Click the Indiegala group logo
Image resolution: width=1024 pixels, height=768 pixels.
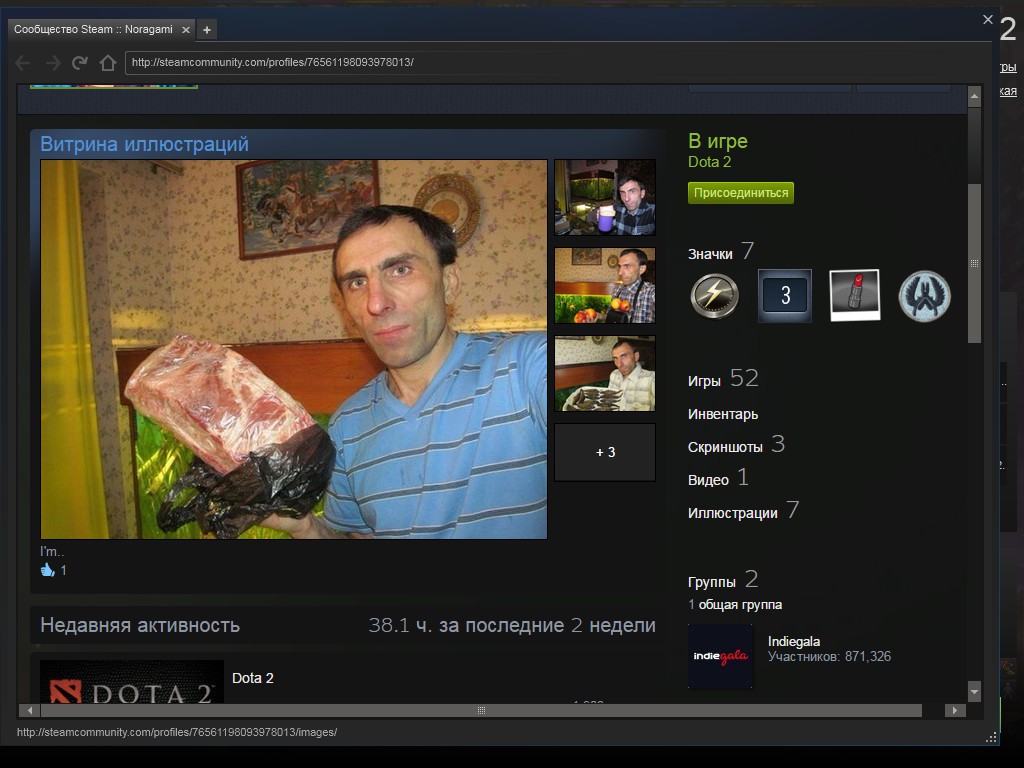click(x=720, y=656)
